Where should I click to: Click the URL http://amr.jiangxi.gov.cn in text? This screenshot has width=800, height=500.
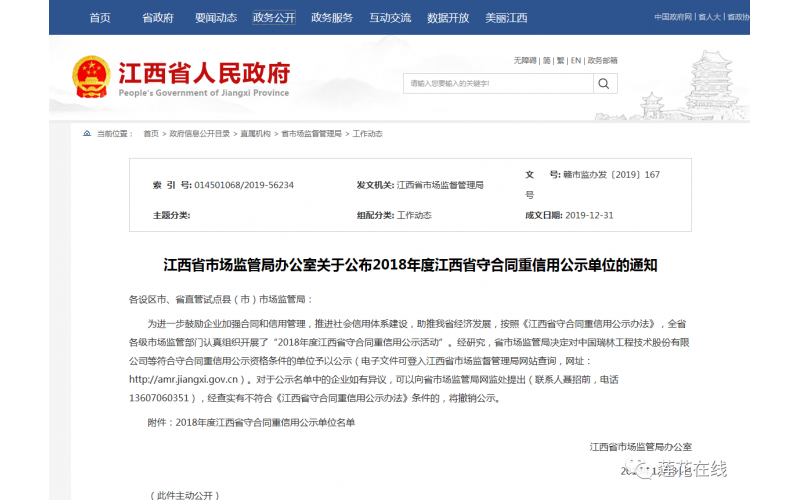pos(184,380)
